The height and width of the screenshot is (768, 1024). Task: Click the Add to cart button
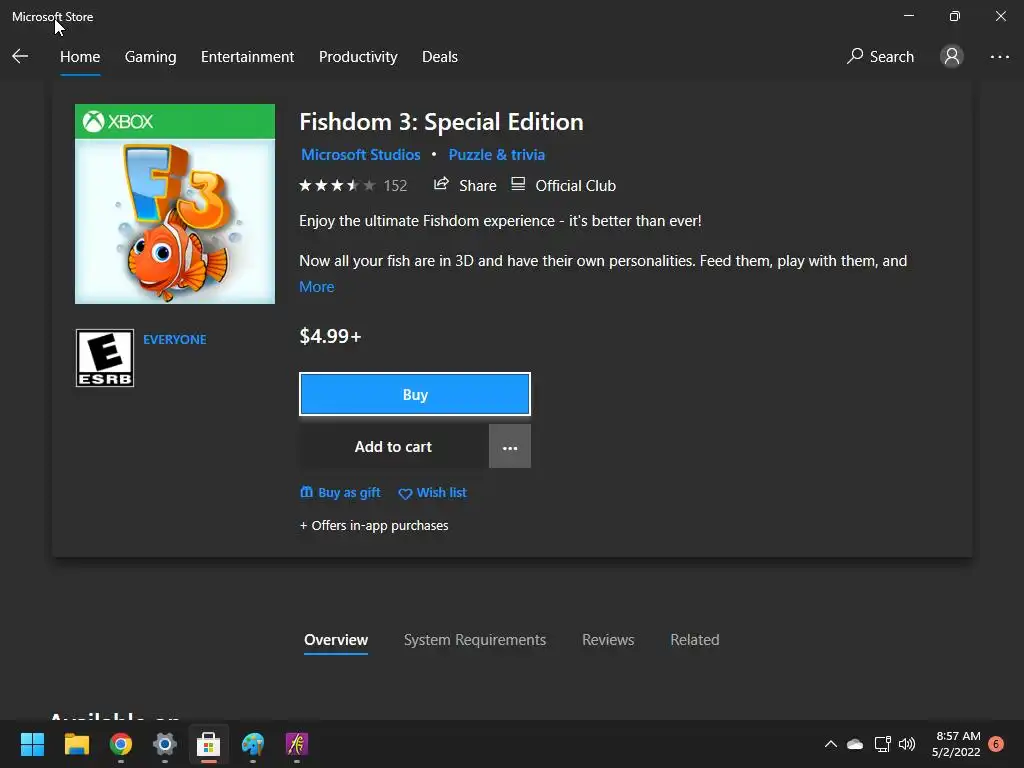[393, 447]
